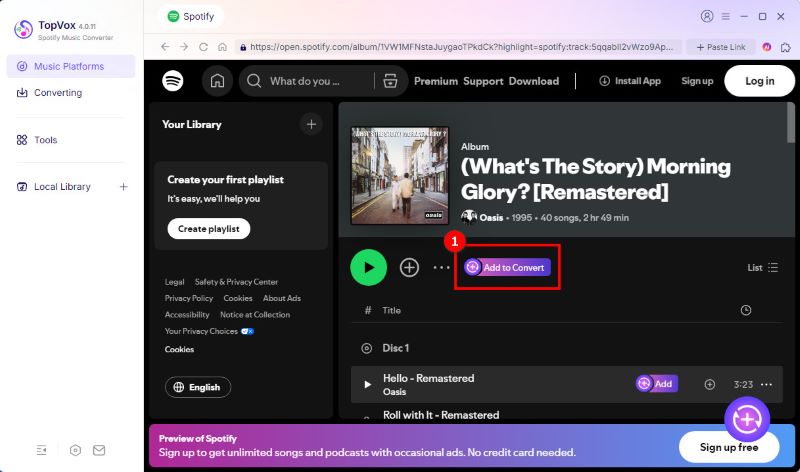Click the browser home icon
This screenshot has width=800, height=472.
pyautogui.click(x=222, y=47)
